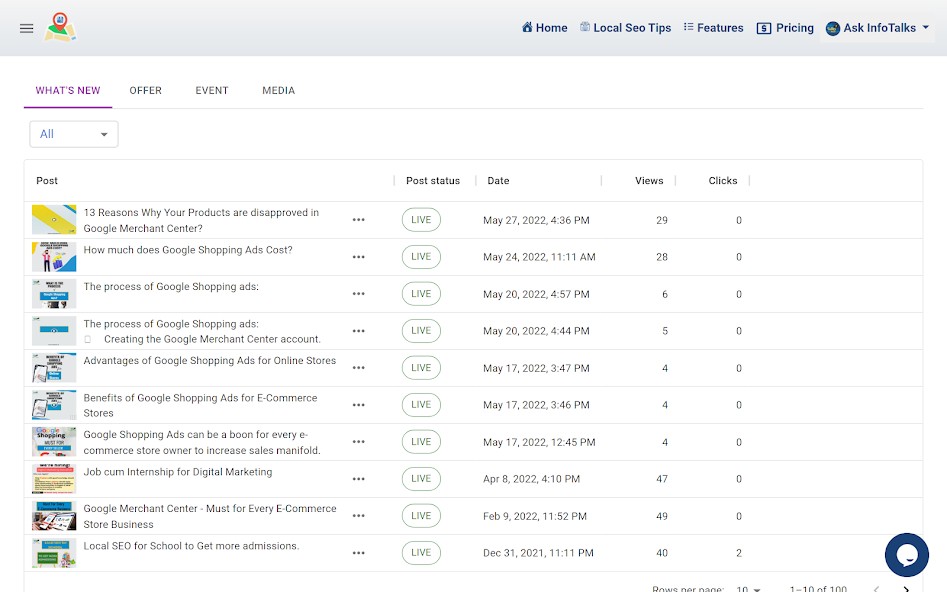Open three-dot menu for Local SEO for School post
This screenshot has height=592, width=947.
point(359,553)
